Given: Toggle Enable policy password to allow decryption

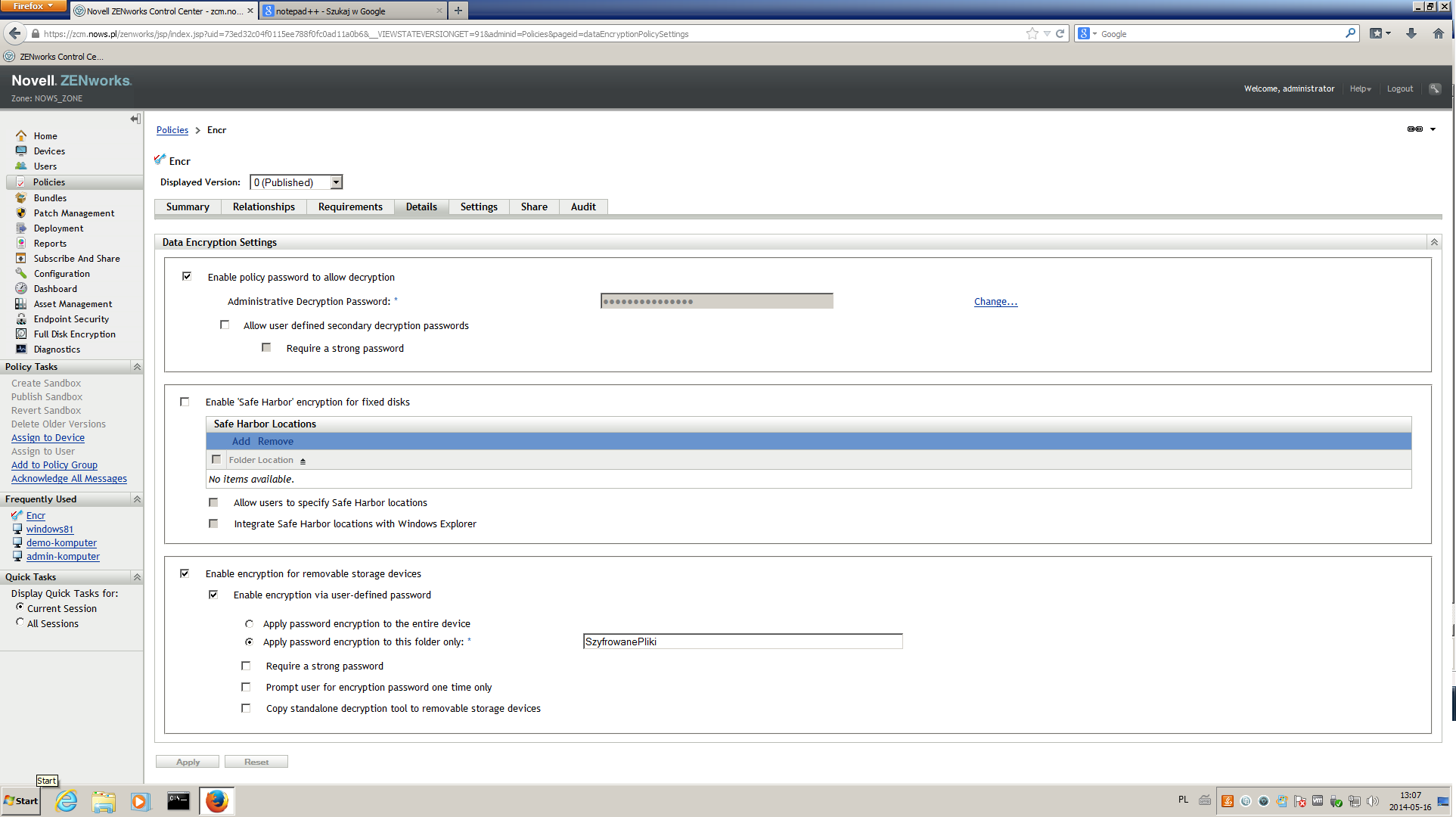Looking at the screenshot, I should tap(187, 276).
